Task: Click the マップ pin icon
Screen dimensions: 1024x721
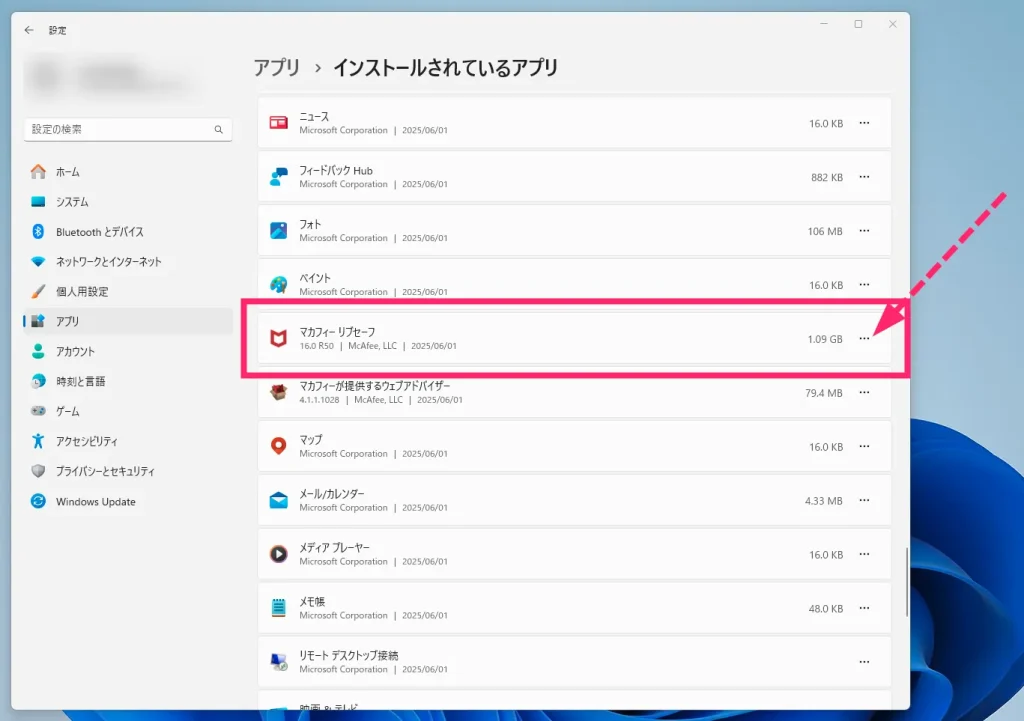Action: (279, 446)
